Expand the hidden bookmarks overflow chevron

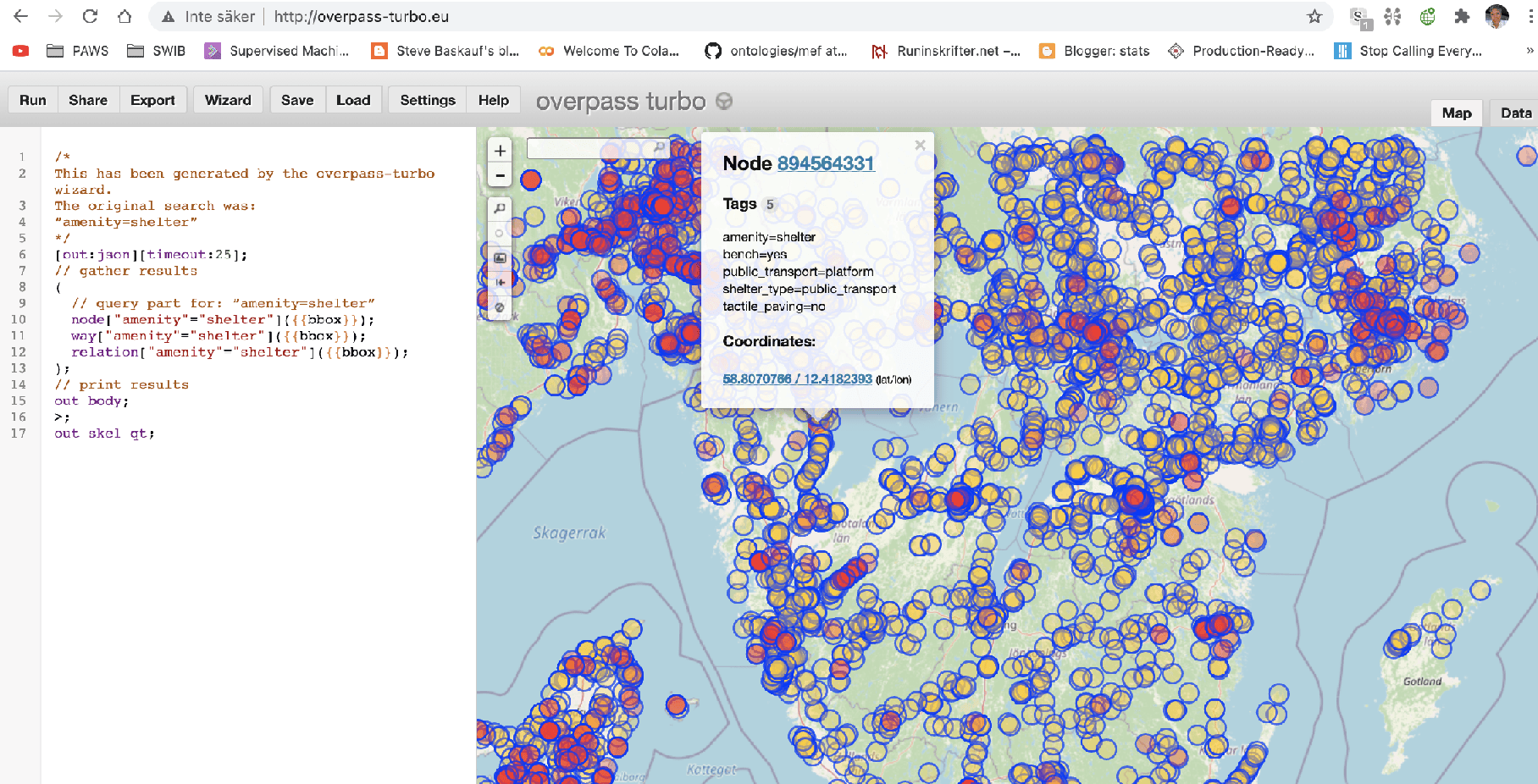(x=1529, y=51)
